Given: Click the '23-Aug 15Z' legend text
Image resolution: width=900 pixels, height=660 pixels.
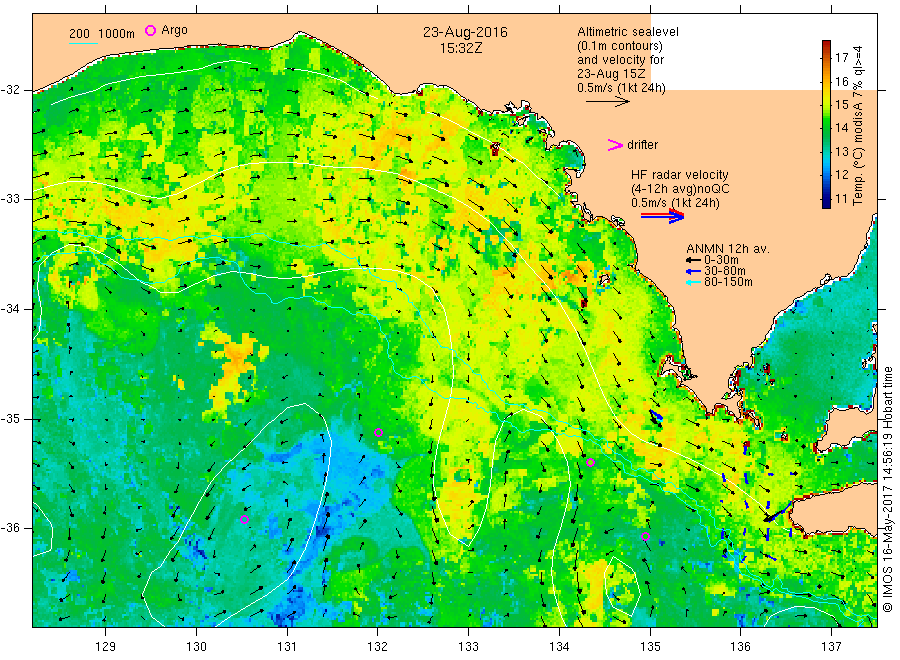Looking at the screenshot, I should click(x=611, y=74).
